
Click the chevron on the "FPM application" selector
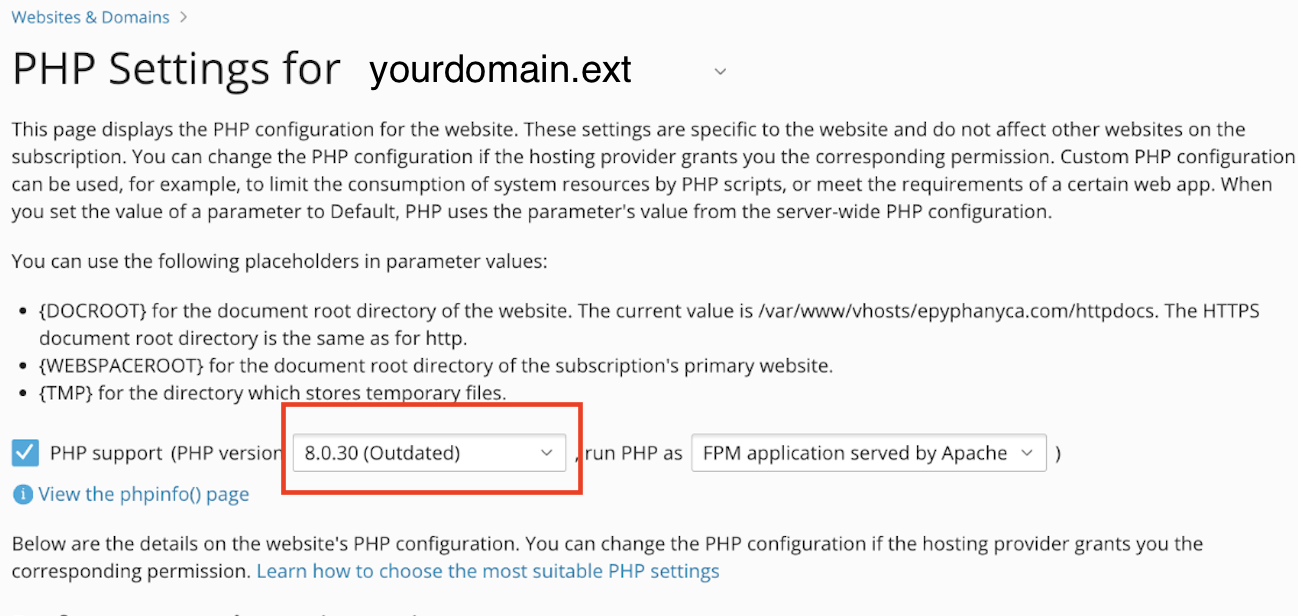(1030, 452)
